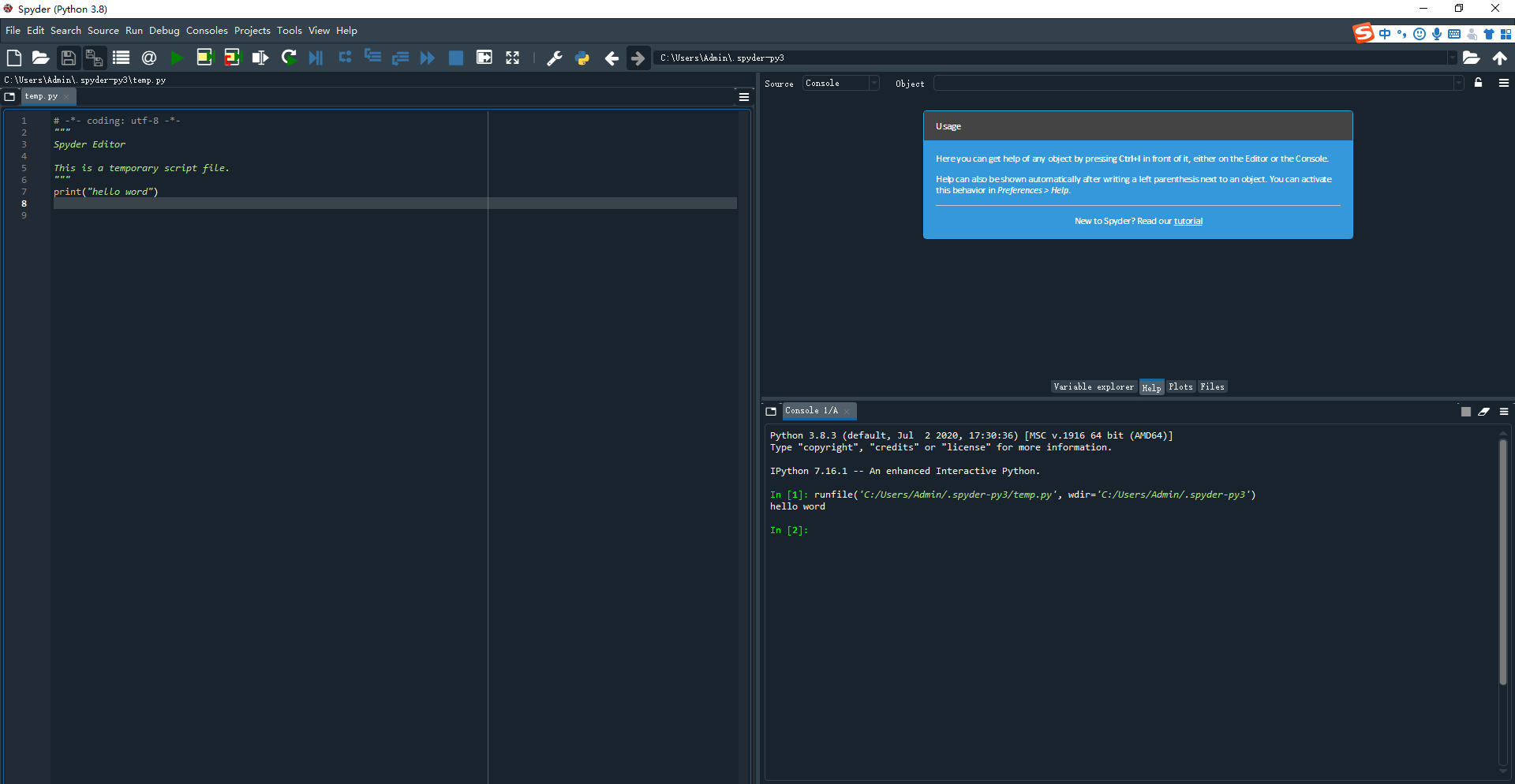
Task: Click the editor browse tabs icon
Action: (10, 97)
